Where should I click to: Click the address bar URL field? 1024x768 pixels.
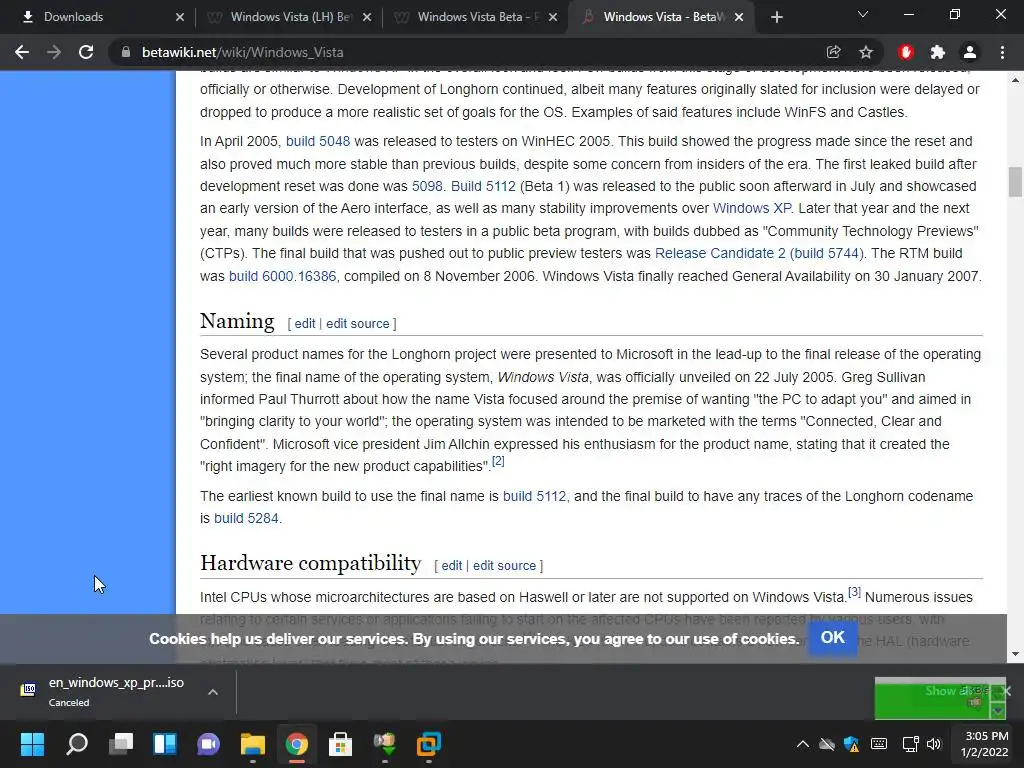(x=470, y=52)
